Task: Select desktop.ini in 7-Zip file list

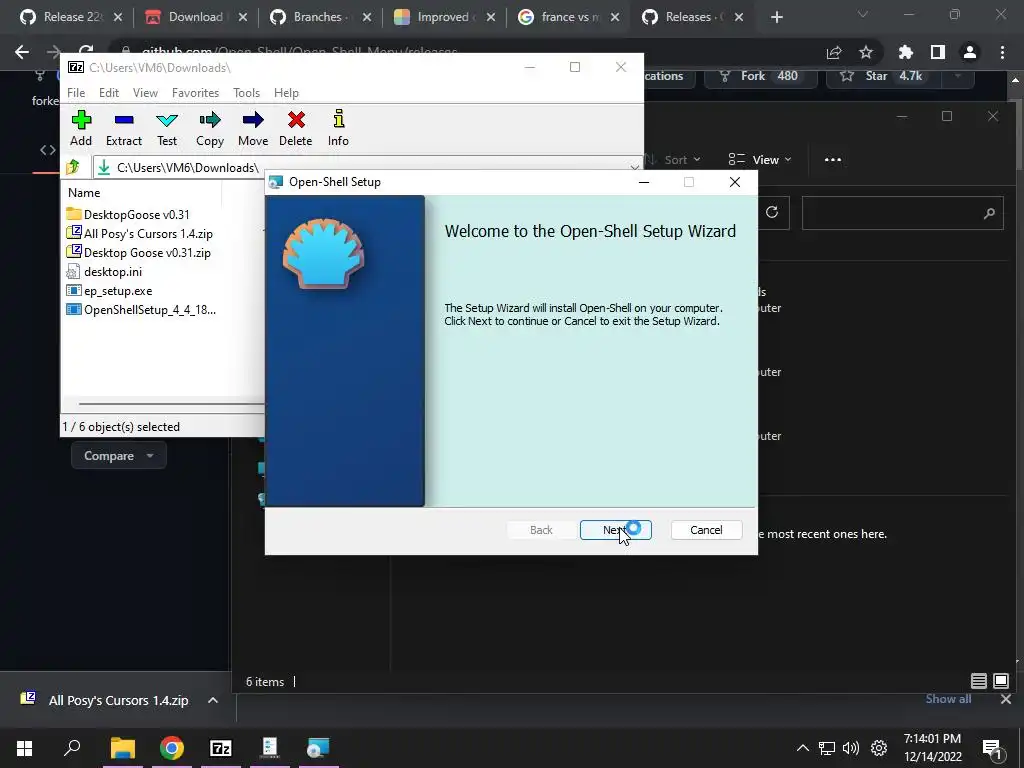Action: pos(104,271)
